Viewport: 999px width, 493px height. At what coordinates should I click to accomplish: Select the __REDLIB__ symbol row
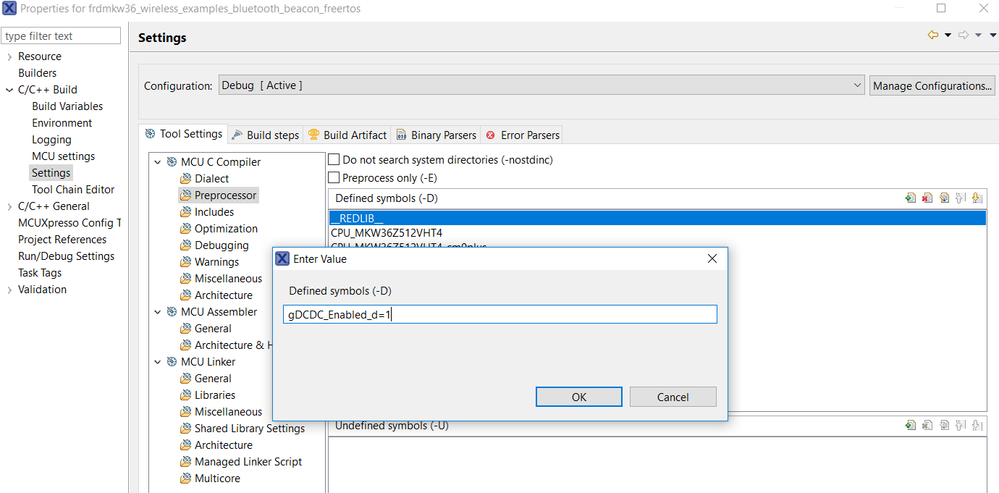point(657,218)
